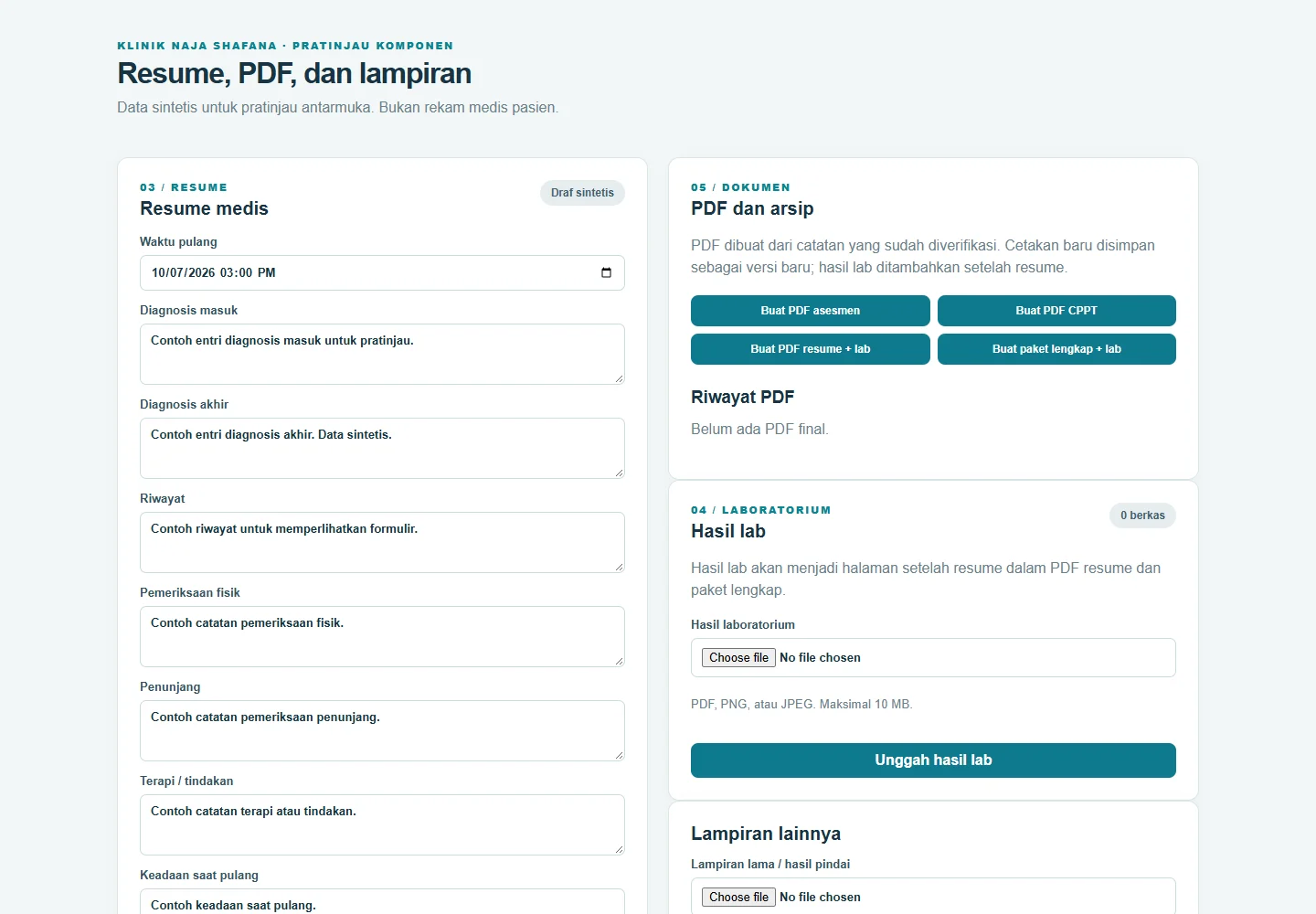
Task: Click the resize handle of Diagnosis masuk
Action: [x=619, y=378]
